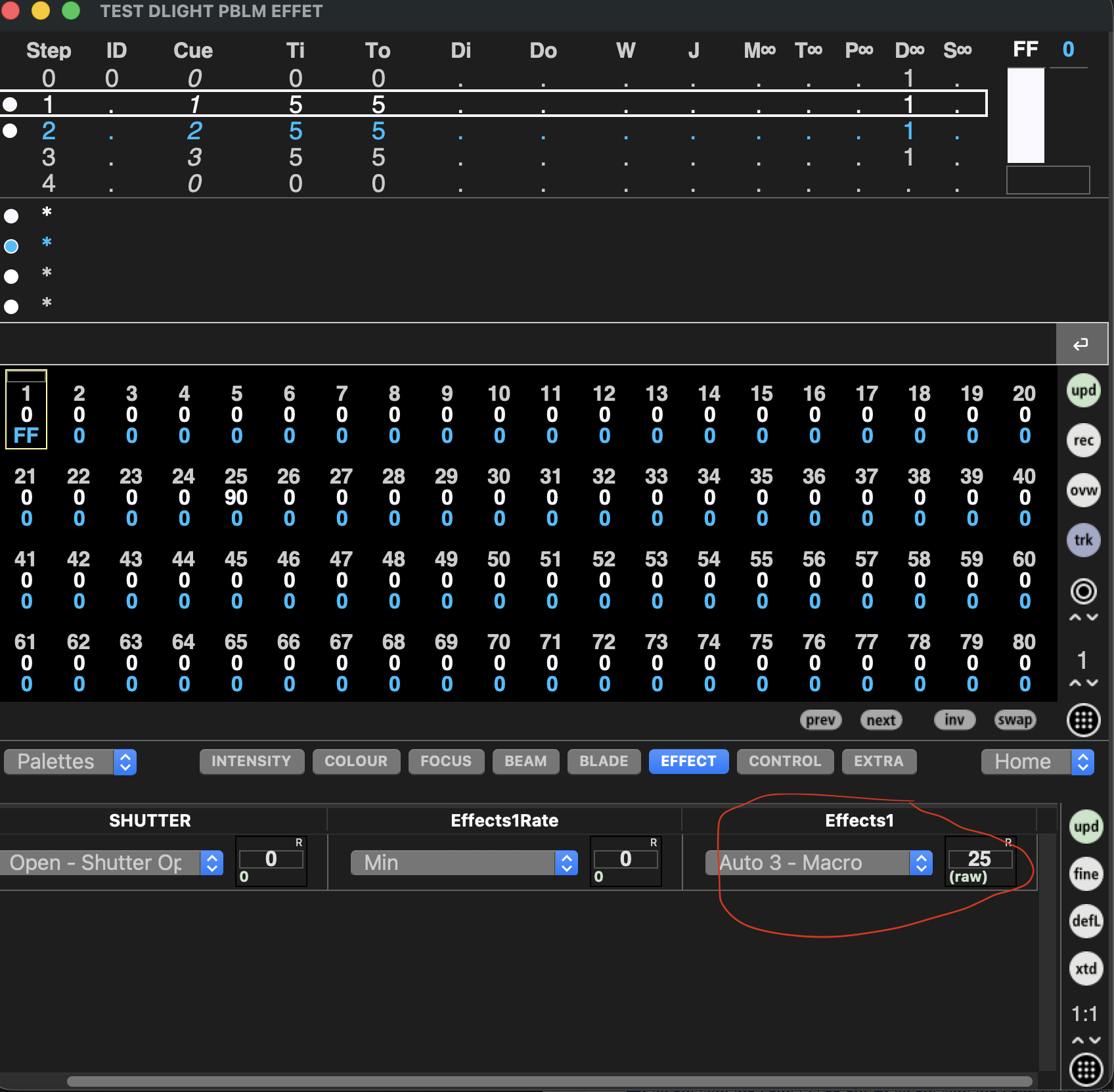Click the prev button
This screenshot has width=1114, height=1092.
820,720
